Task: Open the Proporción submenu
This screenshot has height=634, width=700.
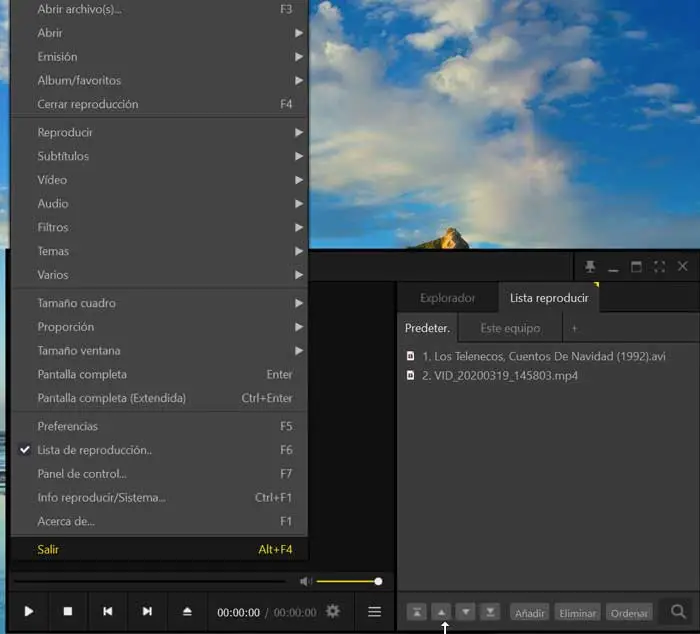Action: [159, 327]
